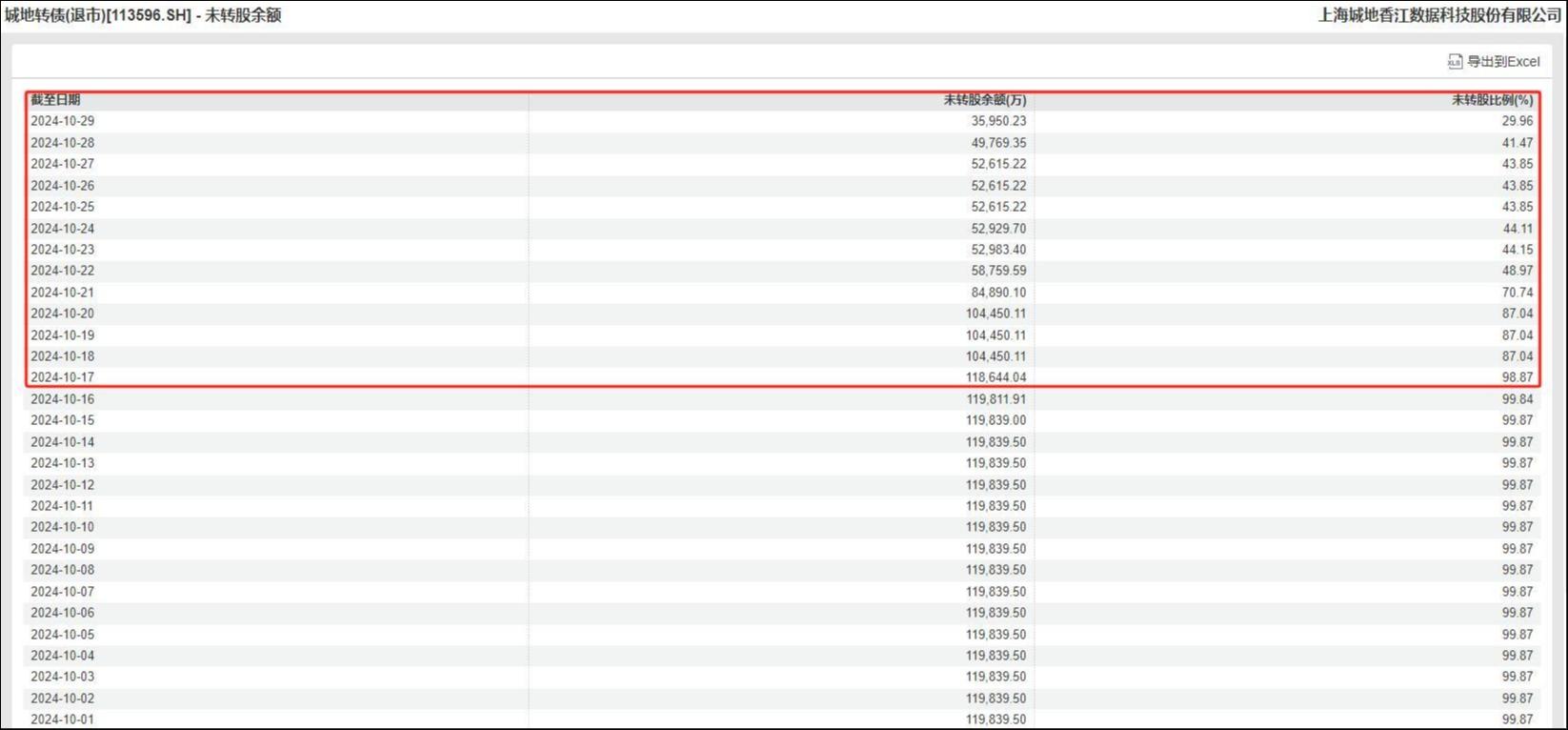Select the 2024-10-17 date row

pos(782,377)
